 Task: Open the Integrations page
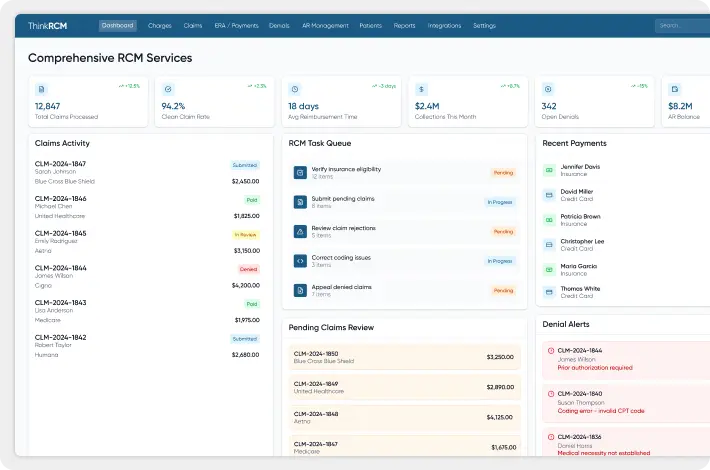click(x=444, y=26)
